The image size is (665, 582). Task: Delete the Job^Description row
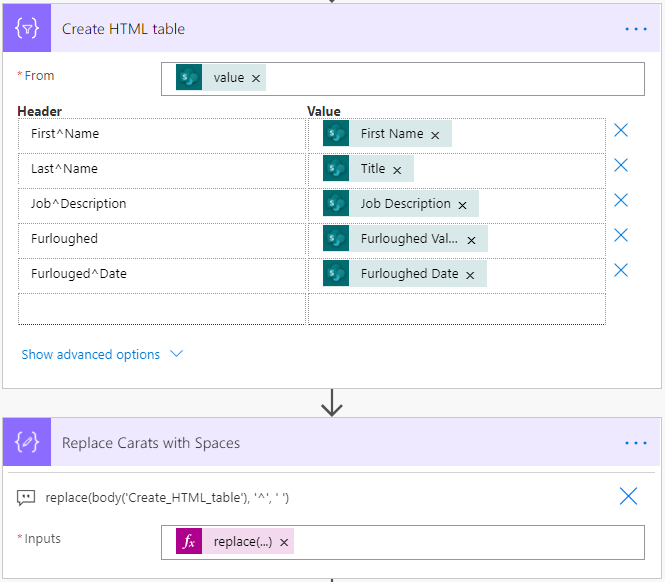pyautogui.click(x=621, y=200)
